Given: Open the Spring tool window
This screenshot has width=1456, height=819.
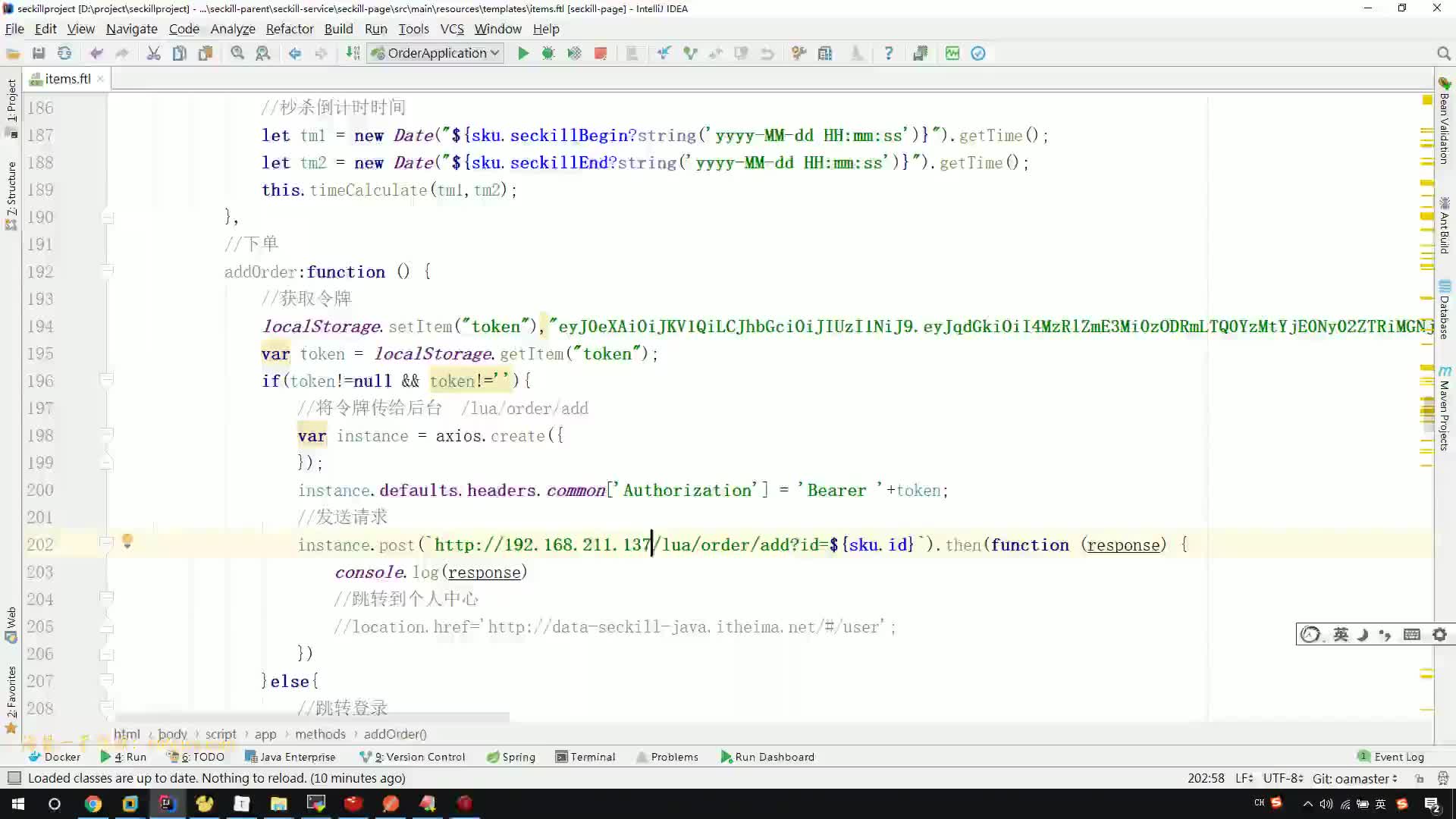Looking at the screenshot, I should coord(511,757).
